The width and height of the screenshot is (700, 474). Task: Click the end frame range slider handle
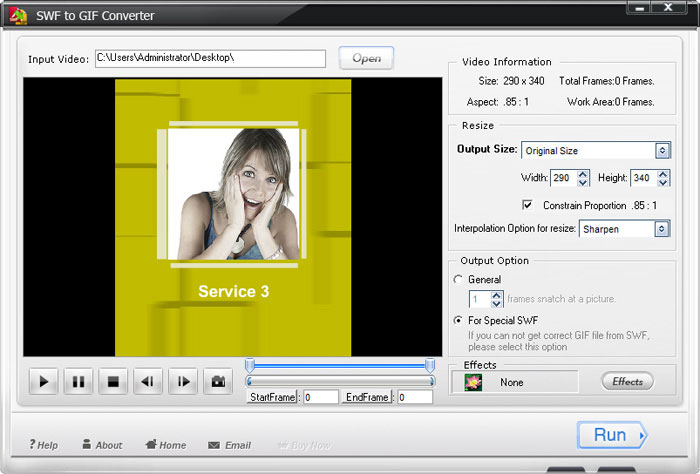click(430, 365)
